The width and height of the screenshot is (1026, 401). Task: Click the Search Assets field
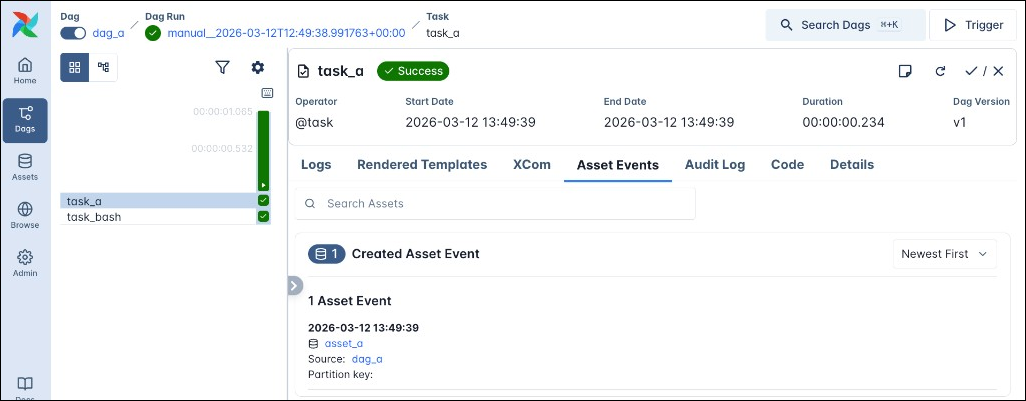point(495,203)
